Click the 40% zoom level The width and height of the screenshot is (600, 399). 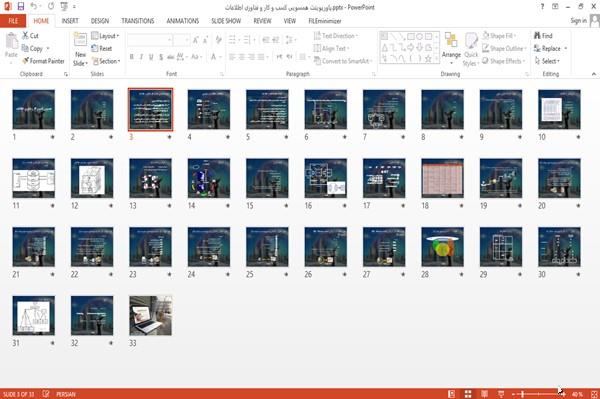(577, 394)
